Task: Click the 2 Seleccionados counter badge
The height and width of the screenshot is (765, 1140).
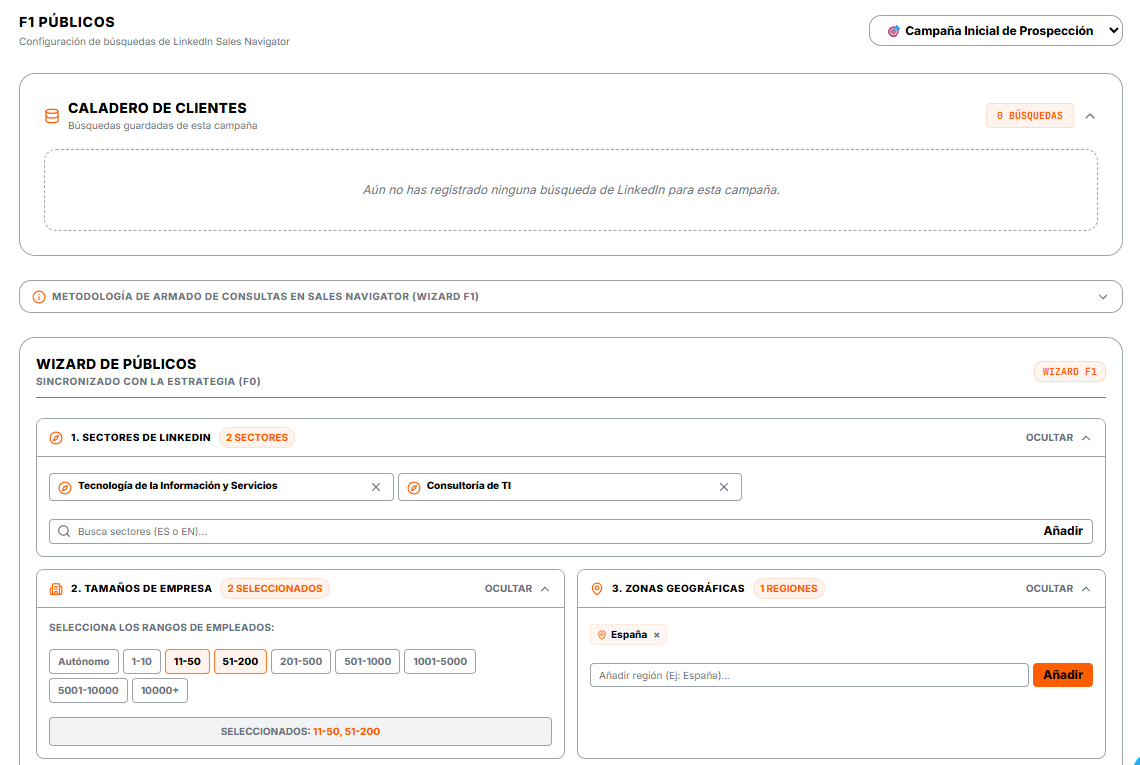Action: point(275,589)
